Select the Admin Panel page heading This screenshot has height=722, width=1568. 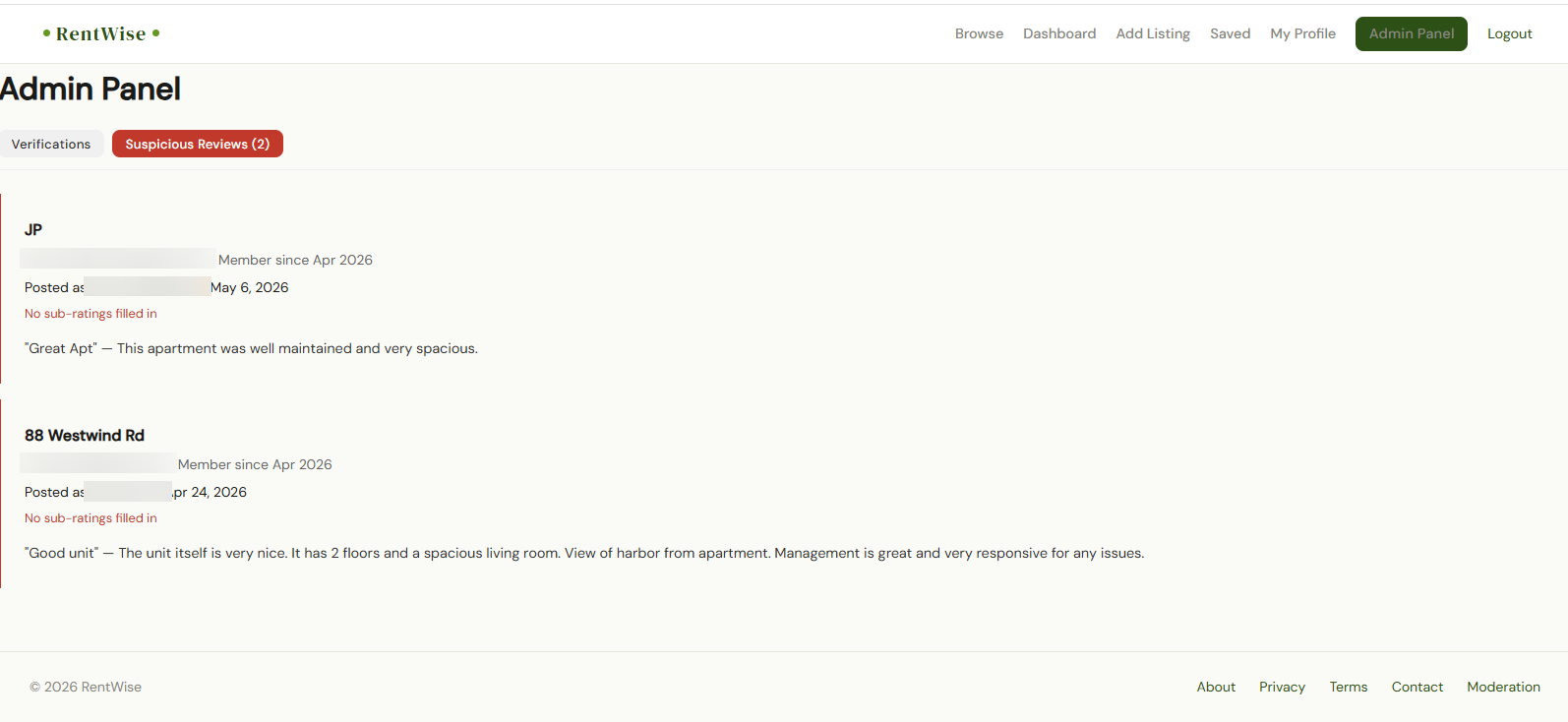pos(90,90)
